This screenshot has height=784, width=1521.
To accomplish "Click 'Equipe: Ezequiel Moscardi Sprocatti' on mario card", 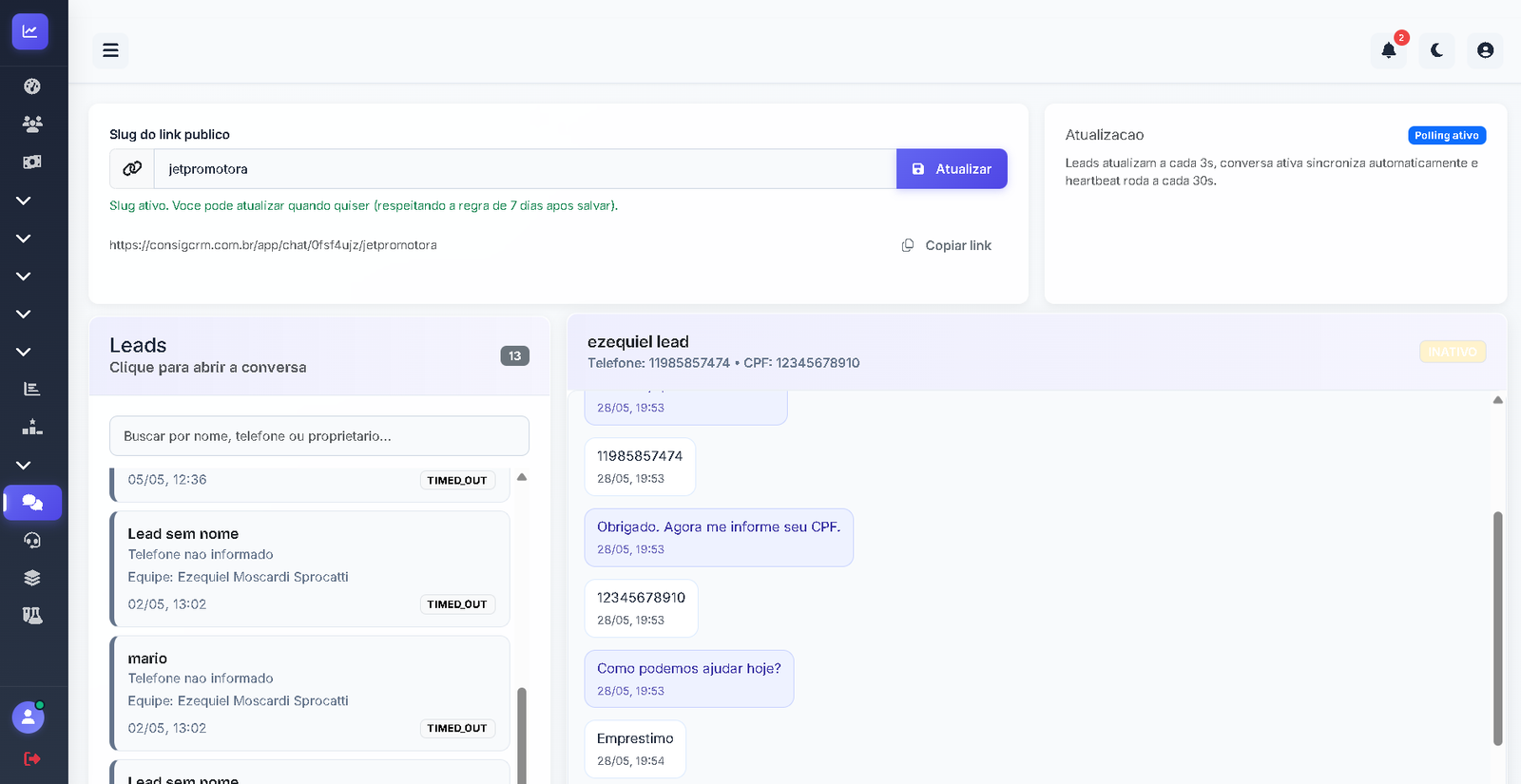I will point(238,700).
